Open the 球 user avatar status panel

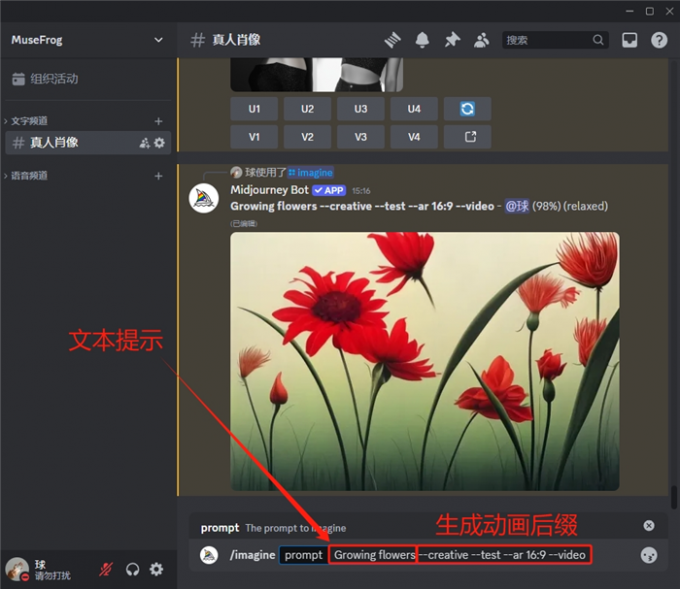coord(17,569)
